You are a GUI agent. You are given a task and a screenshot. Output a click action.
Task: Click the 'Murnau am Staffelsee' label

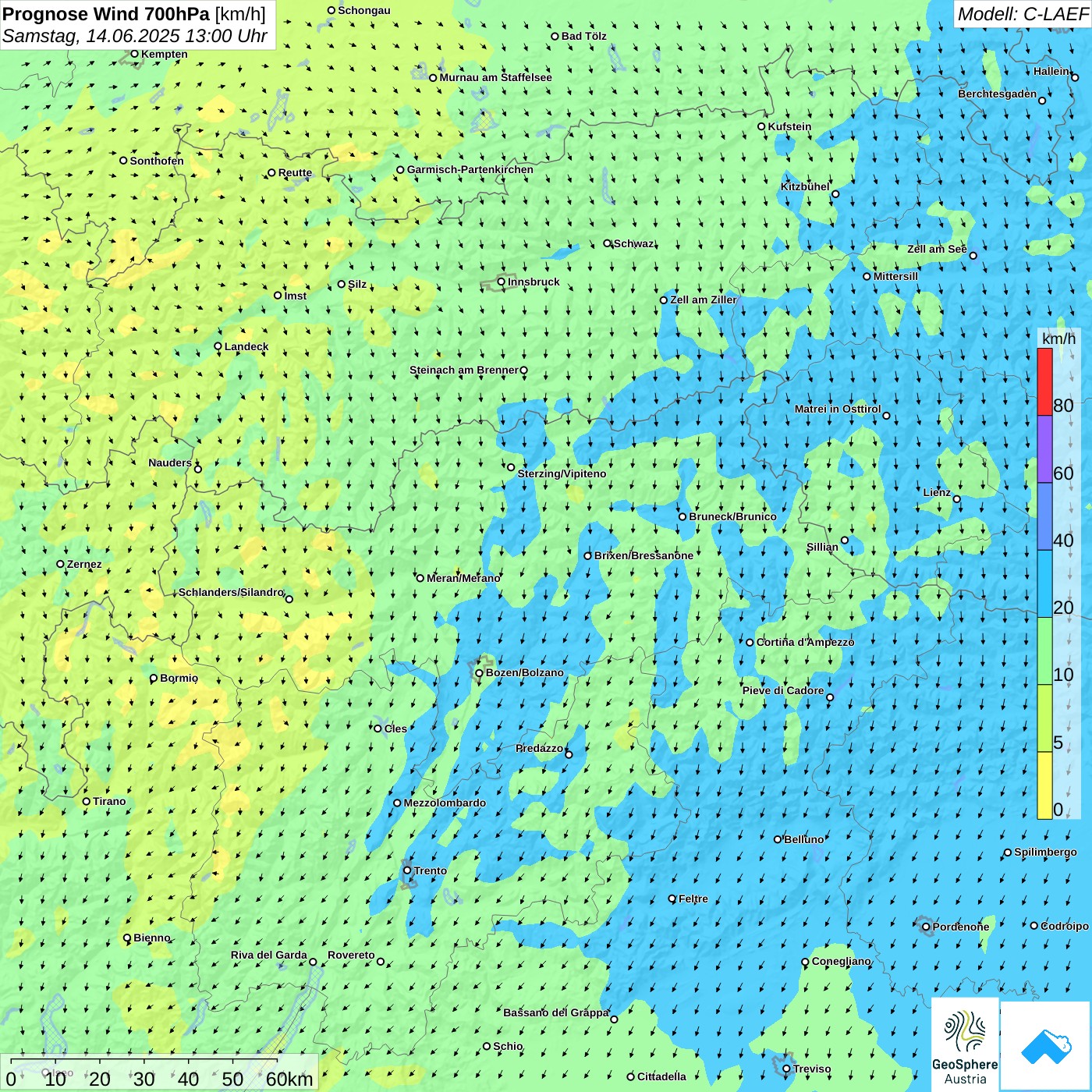point(495,77)
